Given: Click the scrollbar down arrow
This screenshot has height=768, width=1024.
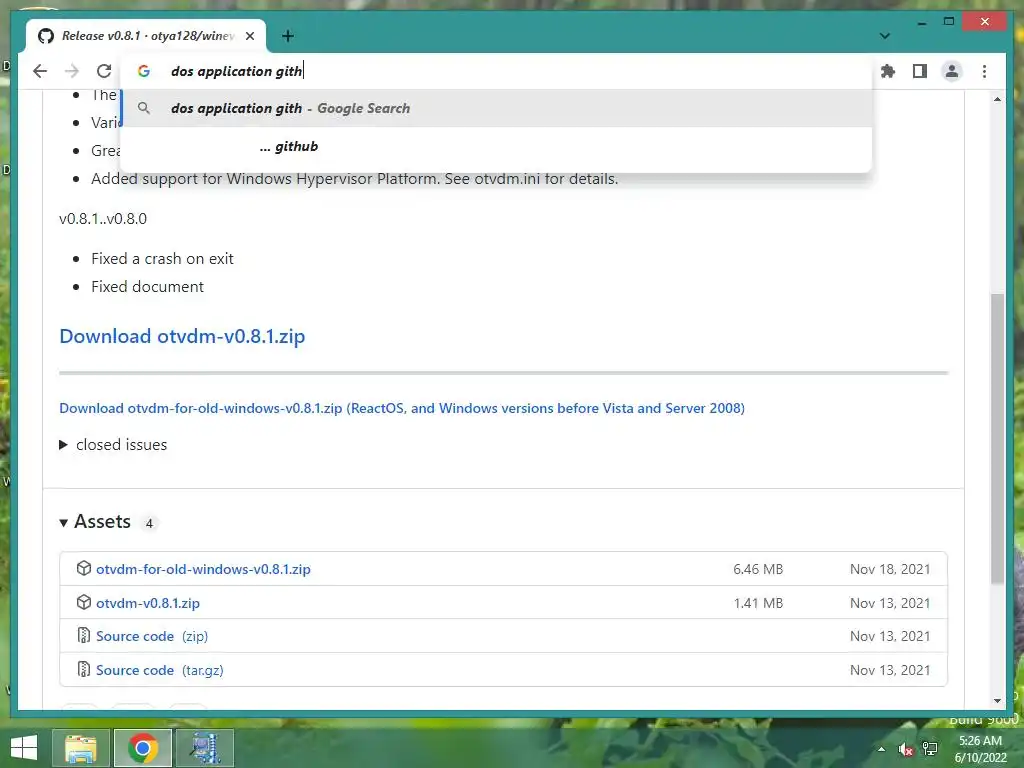Looking at the screenshot, I should tap(997, 701).
